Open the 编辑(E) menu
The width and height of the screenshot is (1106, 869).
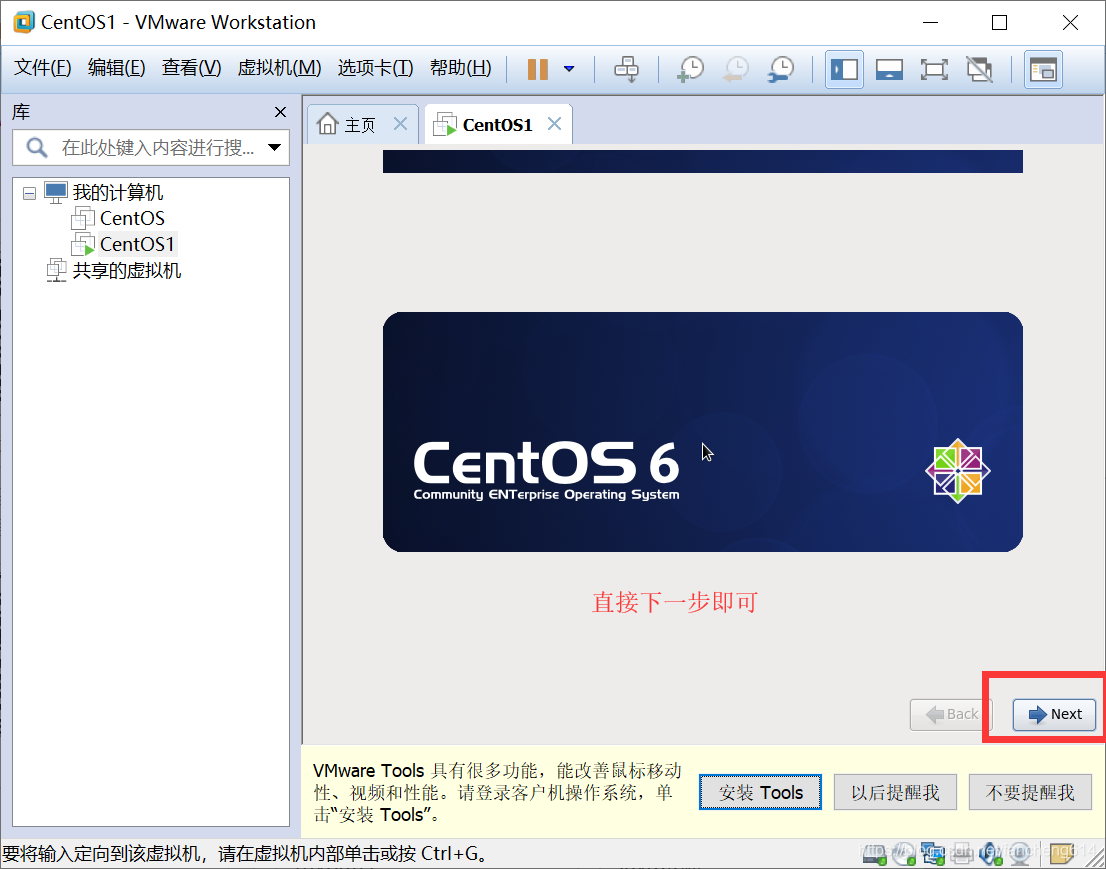(116, 68)
